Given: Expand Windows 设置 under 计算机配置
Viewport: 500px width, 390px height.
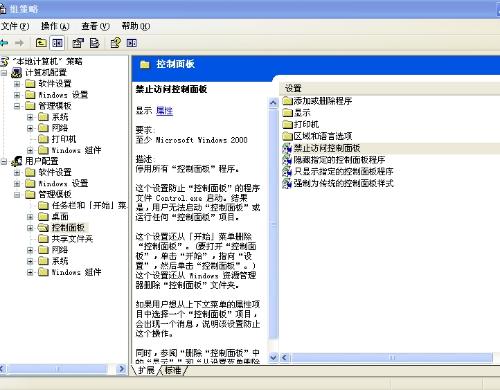Looking at the screenshot, I should (17, 95).
